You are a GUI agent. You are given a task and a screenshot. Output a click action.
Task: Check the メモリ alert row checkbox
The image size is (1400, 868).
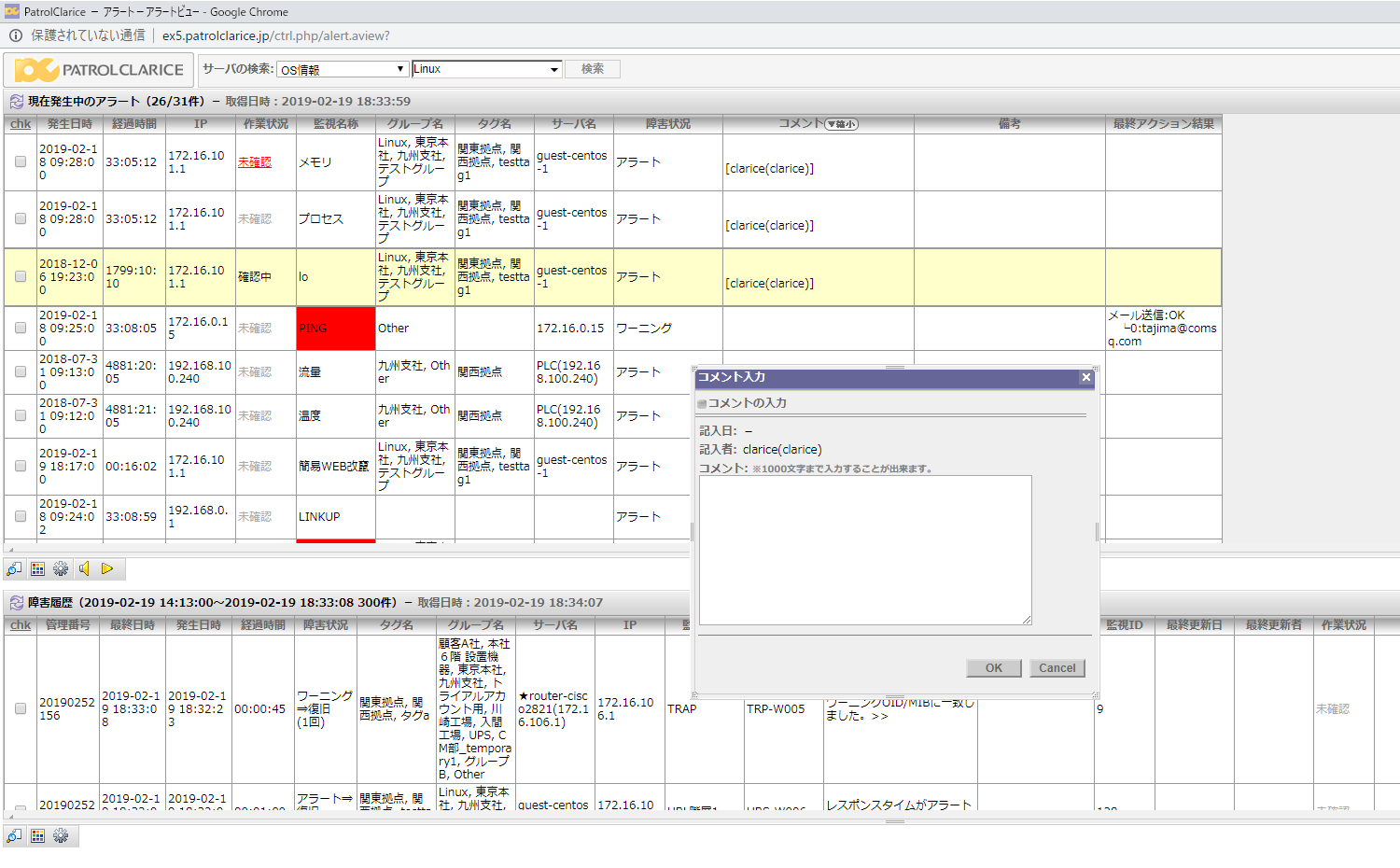point(21,162)
